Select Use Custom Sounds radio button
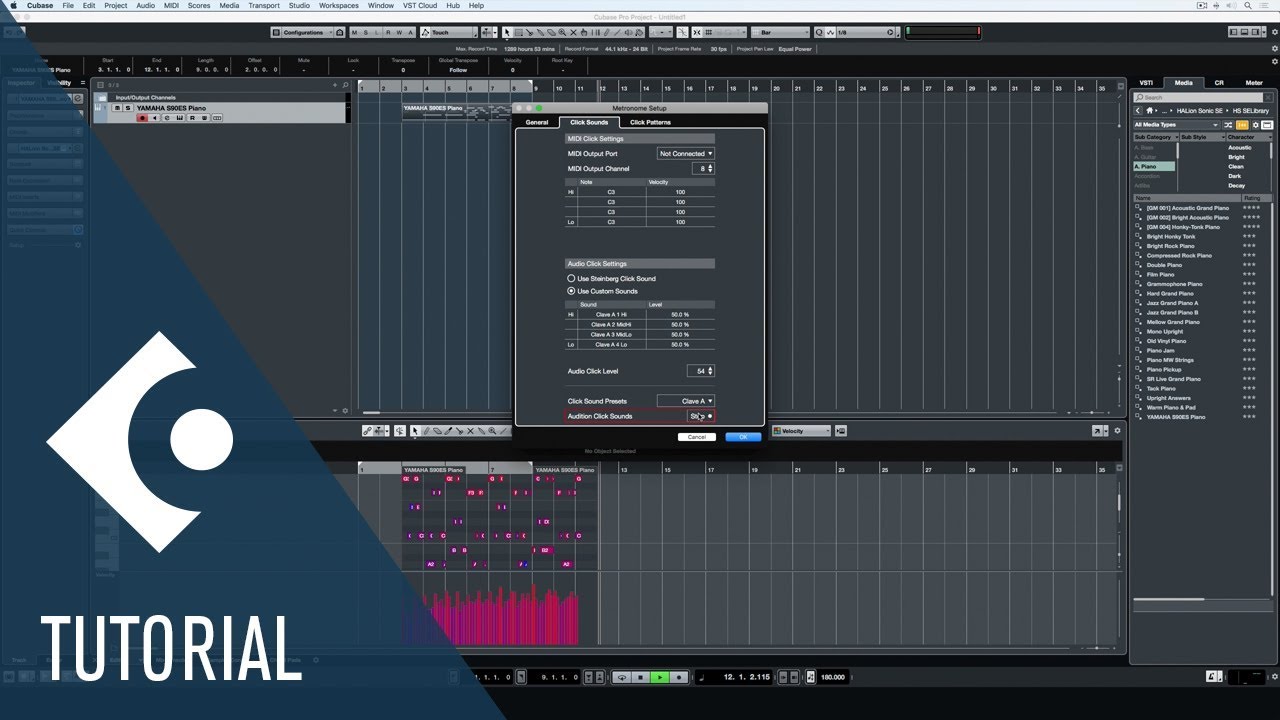The width and height of the screenshot is (1280, 720). click(572, 291)
